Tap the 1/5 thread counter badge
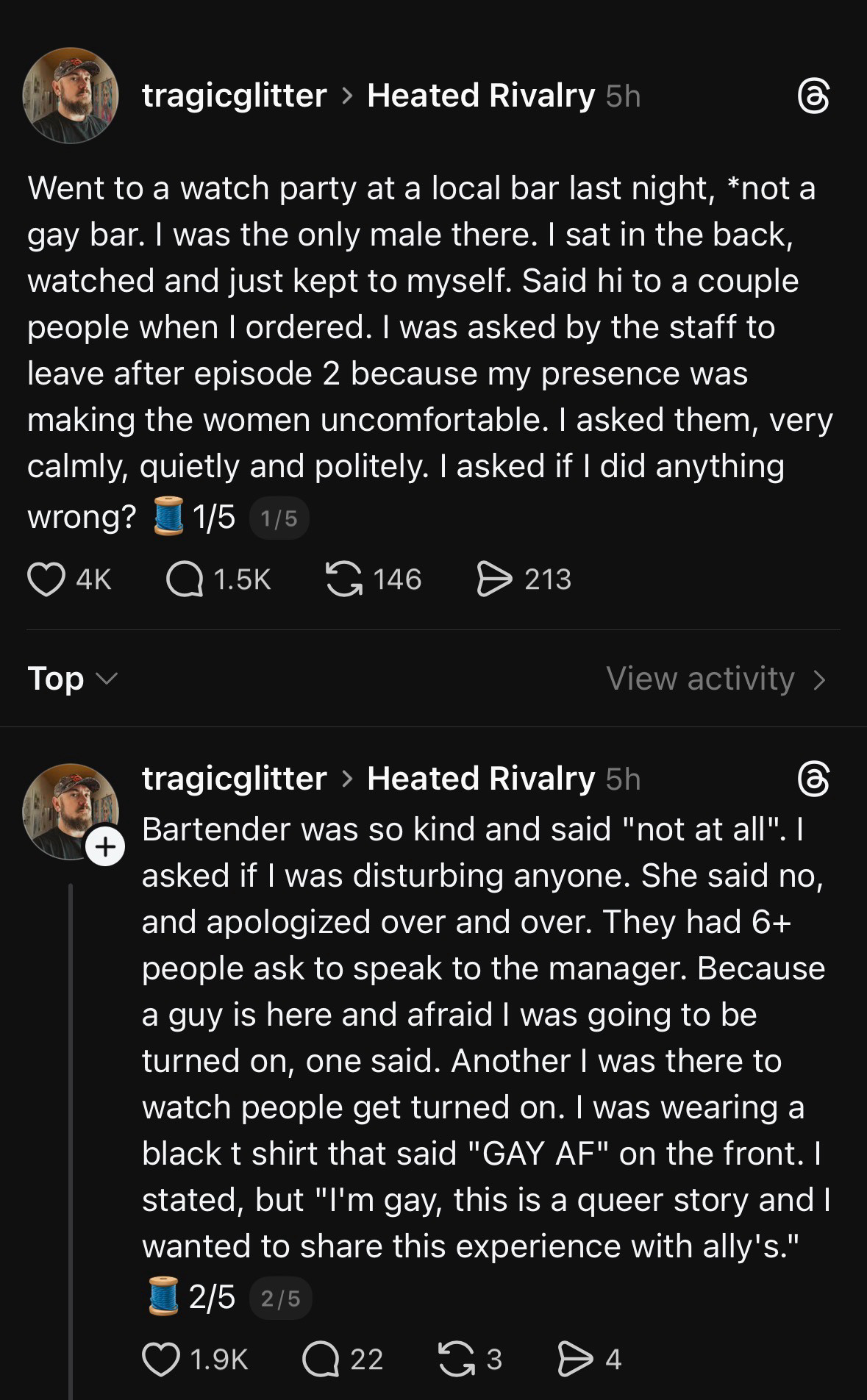The height and width of the screenshot is (1400, 867). [x=279, y=519]
